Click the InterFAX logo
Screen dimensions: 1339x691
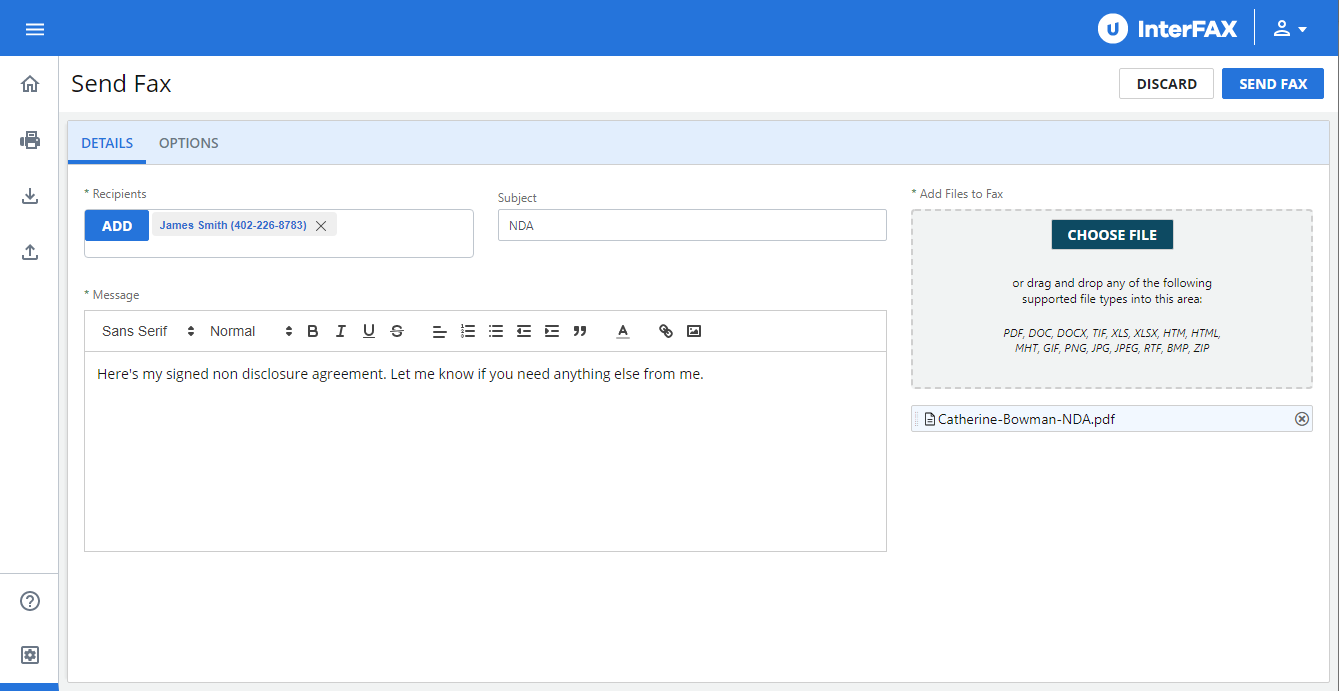click(x=1167, y=29)
